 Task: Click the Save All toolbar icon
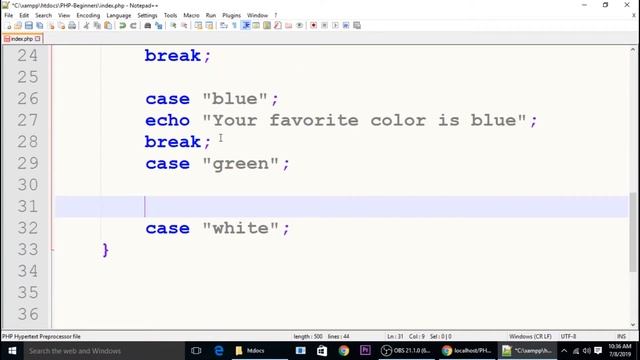tap(40, 26)
